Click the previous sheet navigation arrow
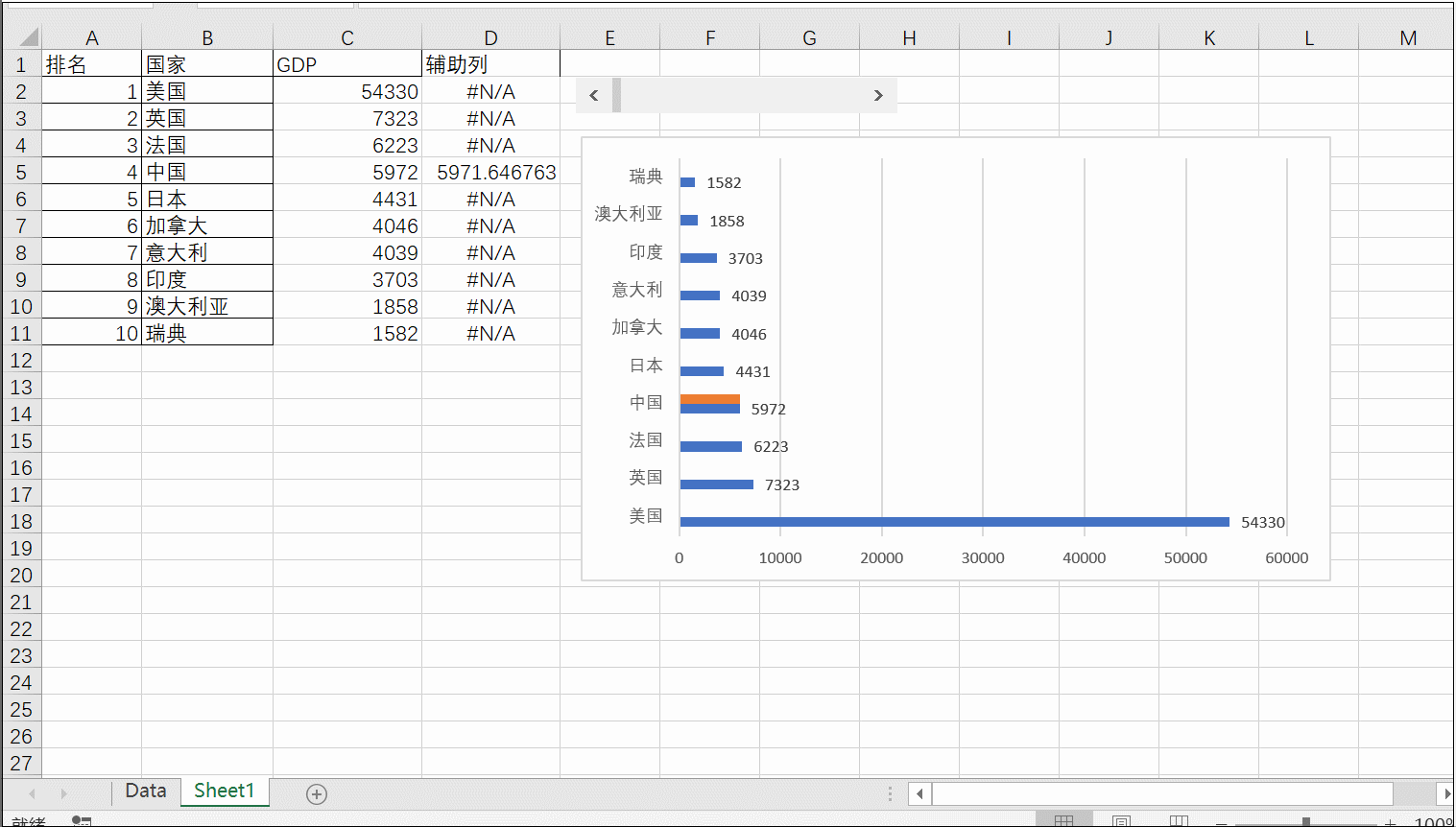 pyautogui.click(x=33, y=792)
